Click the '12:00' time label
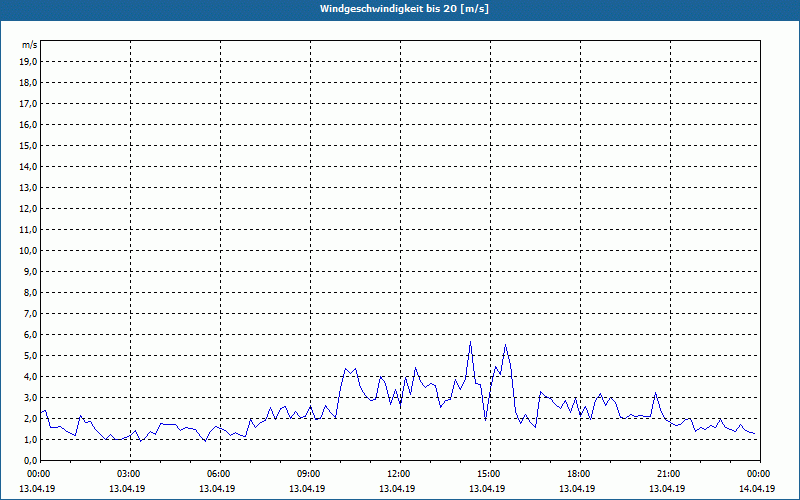Viewport: 800px width, 500px height. pos(400,474)
